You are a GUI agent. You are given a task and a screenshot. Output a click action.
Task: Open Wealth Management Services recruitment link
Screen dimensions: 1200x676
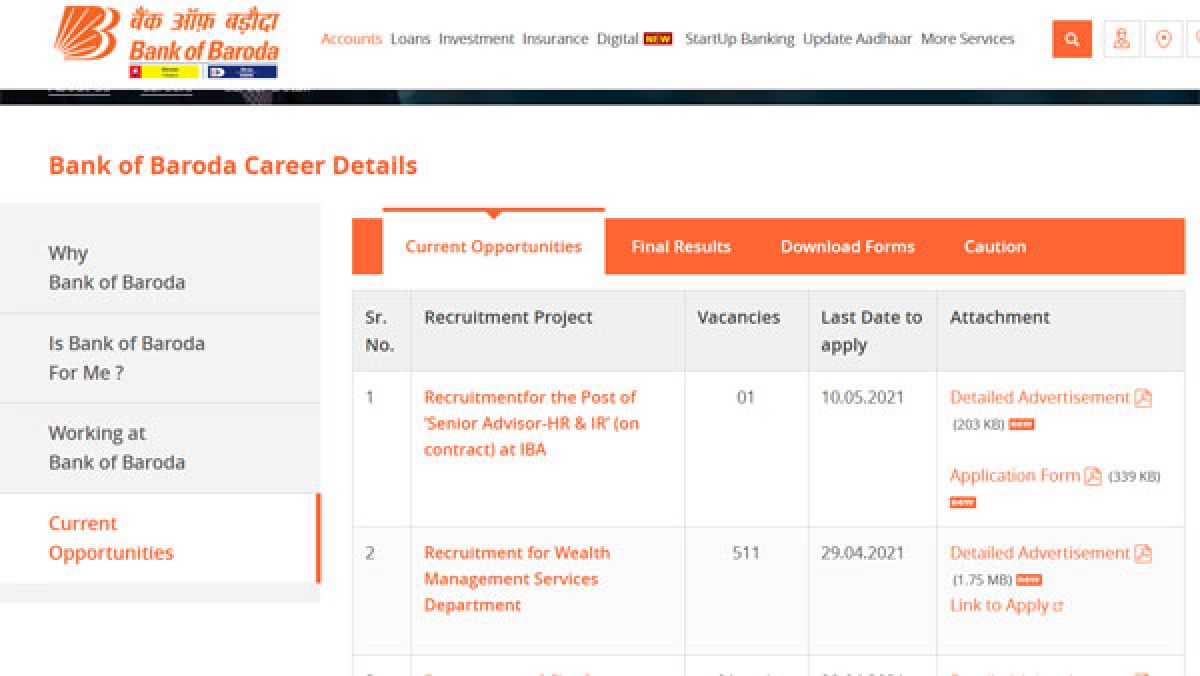[x=516, y=579]
